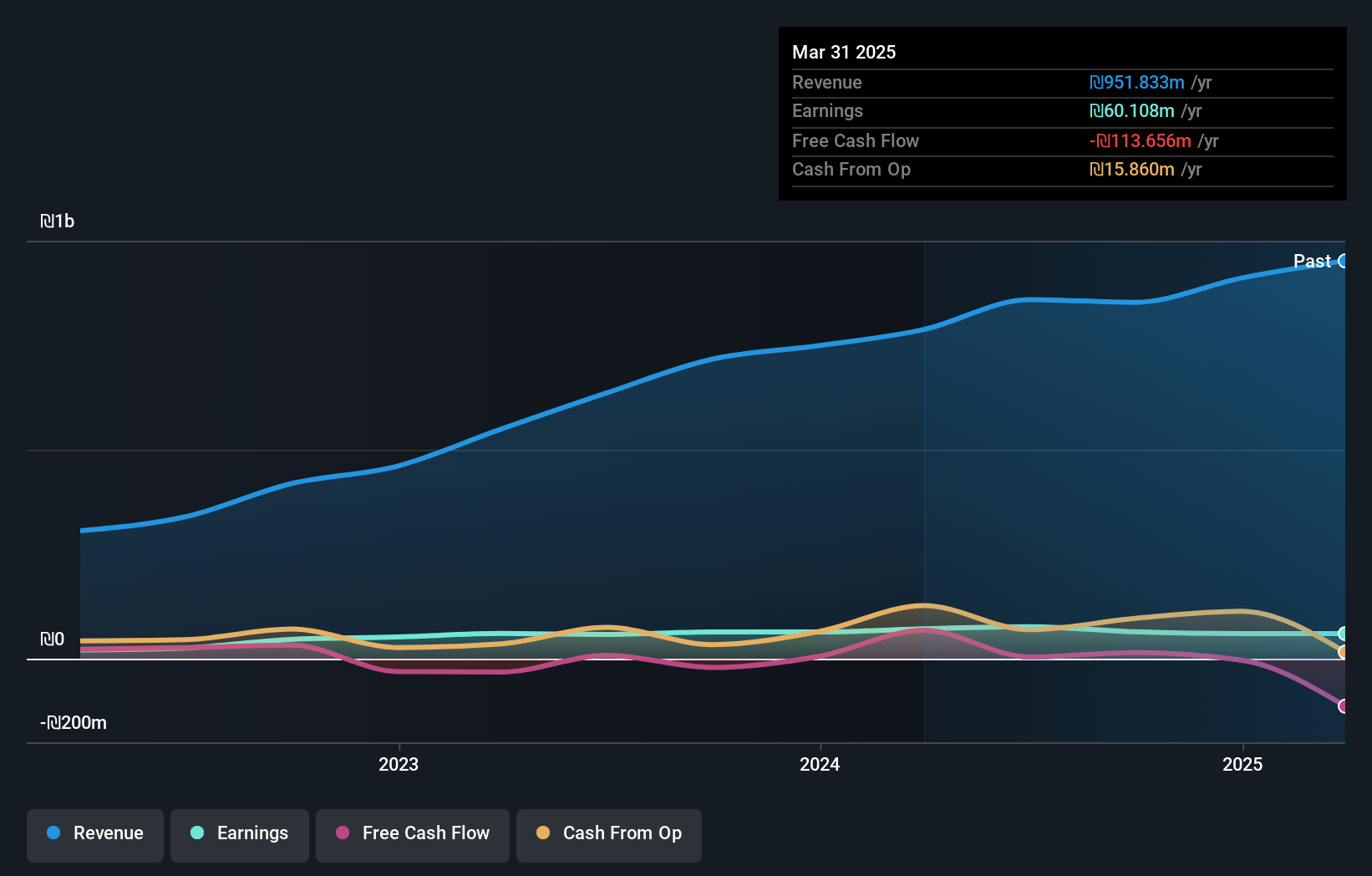This screenshot has height=876, width=1372.
Task: Click the Free Cash Flow tooltip row label
Action: [x=856, y=140]
